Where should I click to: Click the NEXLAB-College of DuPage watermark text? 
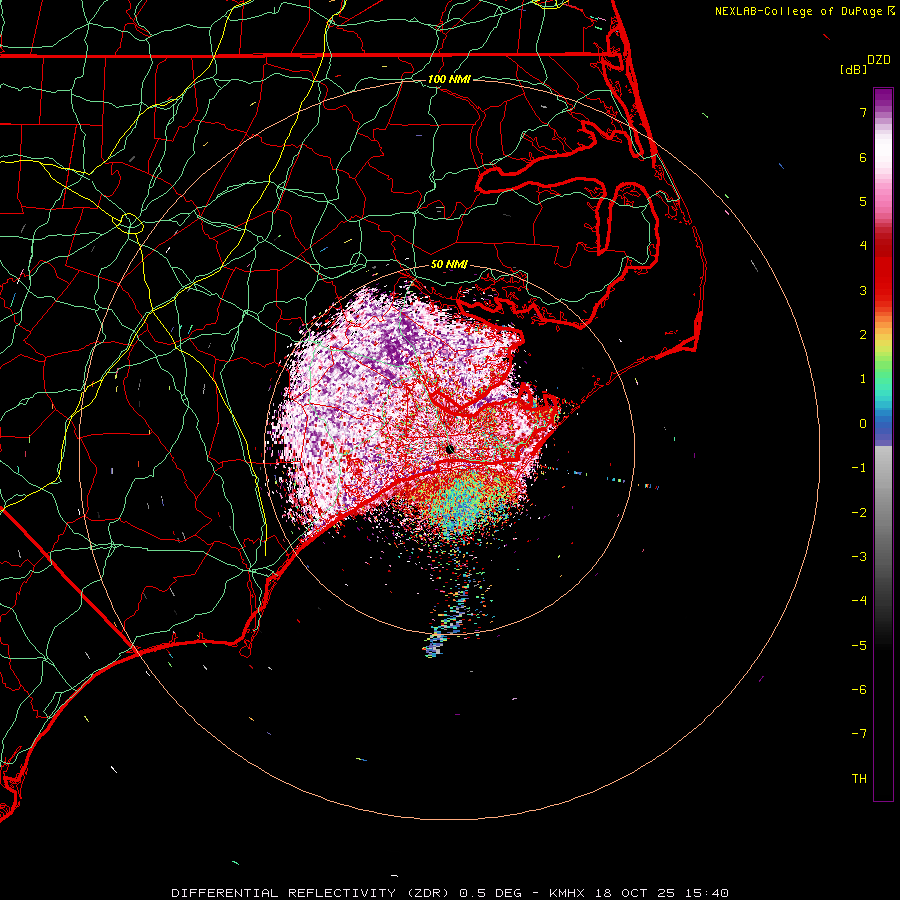click(800, 11)
